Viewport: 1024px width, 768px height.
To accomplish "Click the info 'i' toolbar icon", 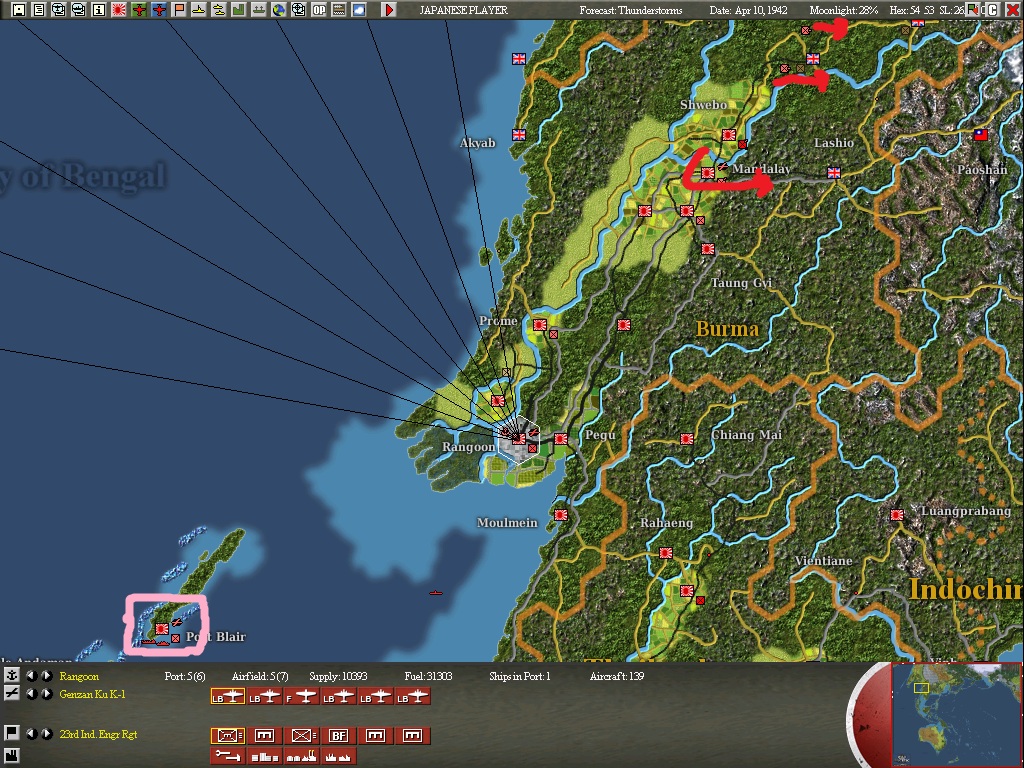I will tap(99, 10).
